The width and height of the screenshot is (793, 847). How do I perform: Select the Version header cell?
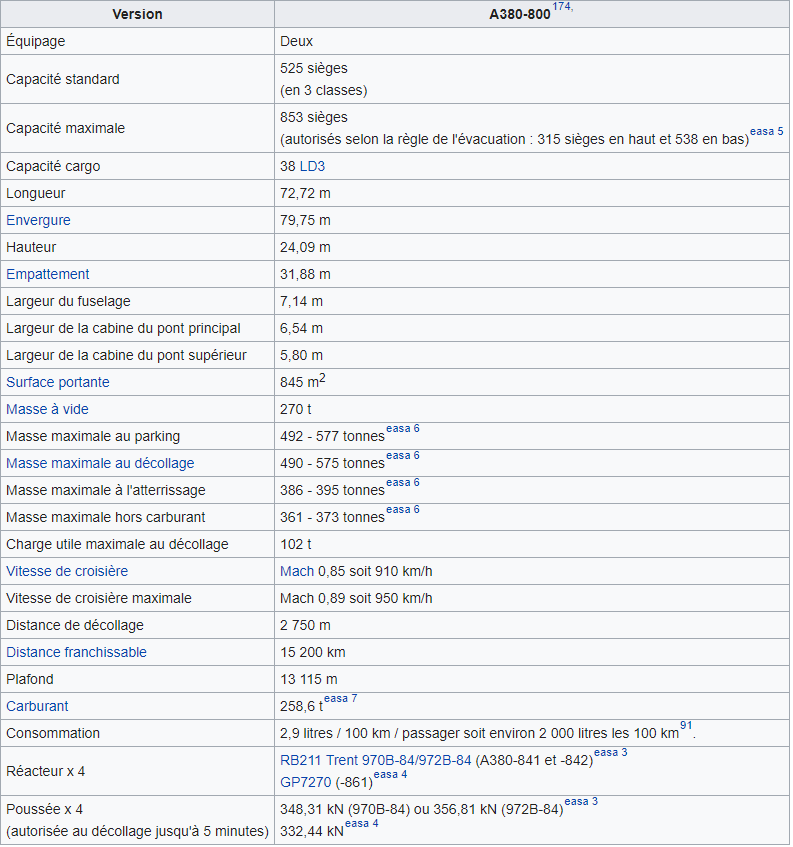coord(137,14)
